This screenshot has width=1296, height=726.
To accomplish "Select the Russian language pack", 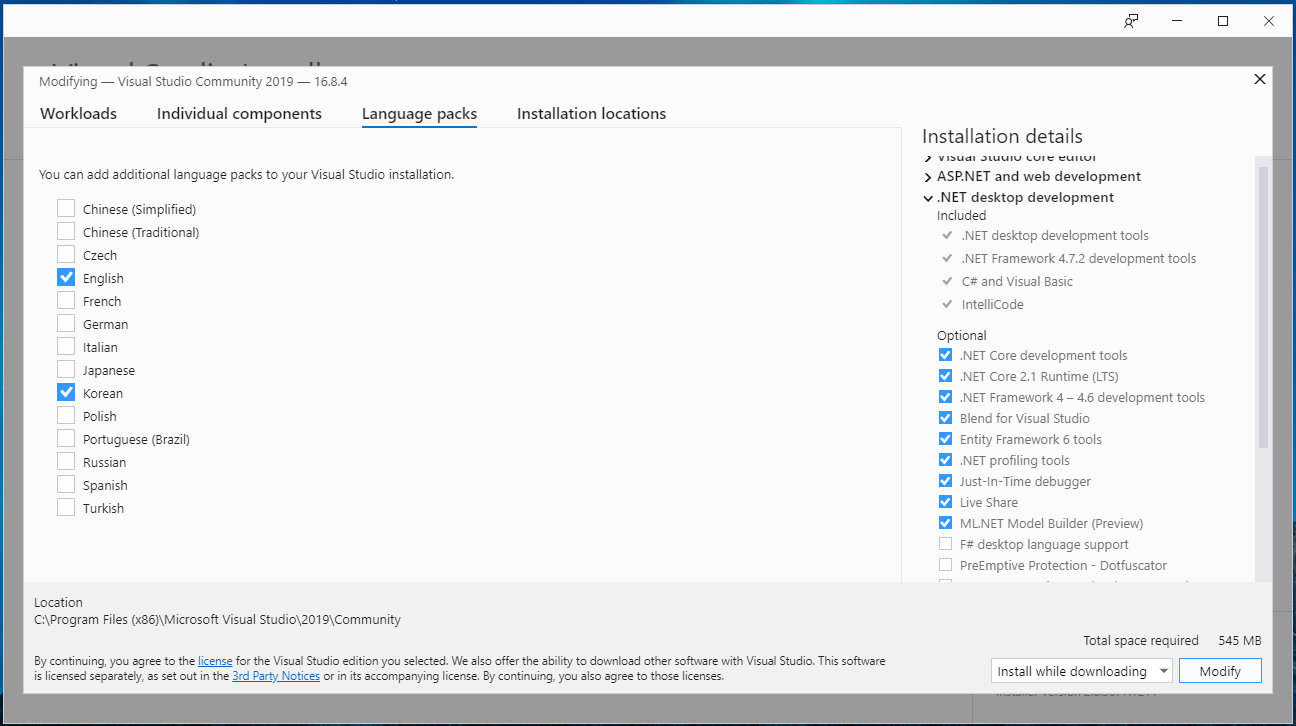I will click(x=66, y=462).
